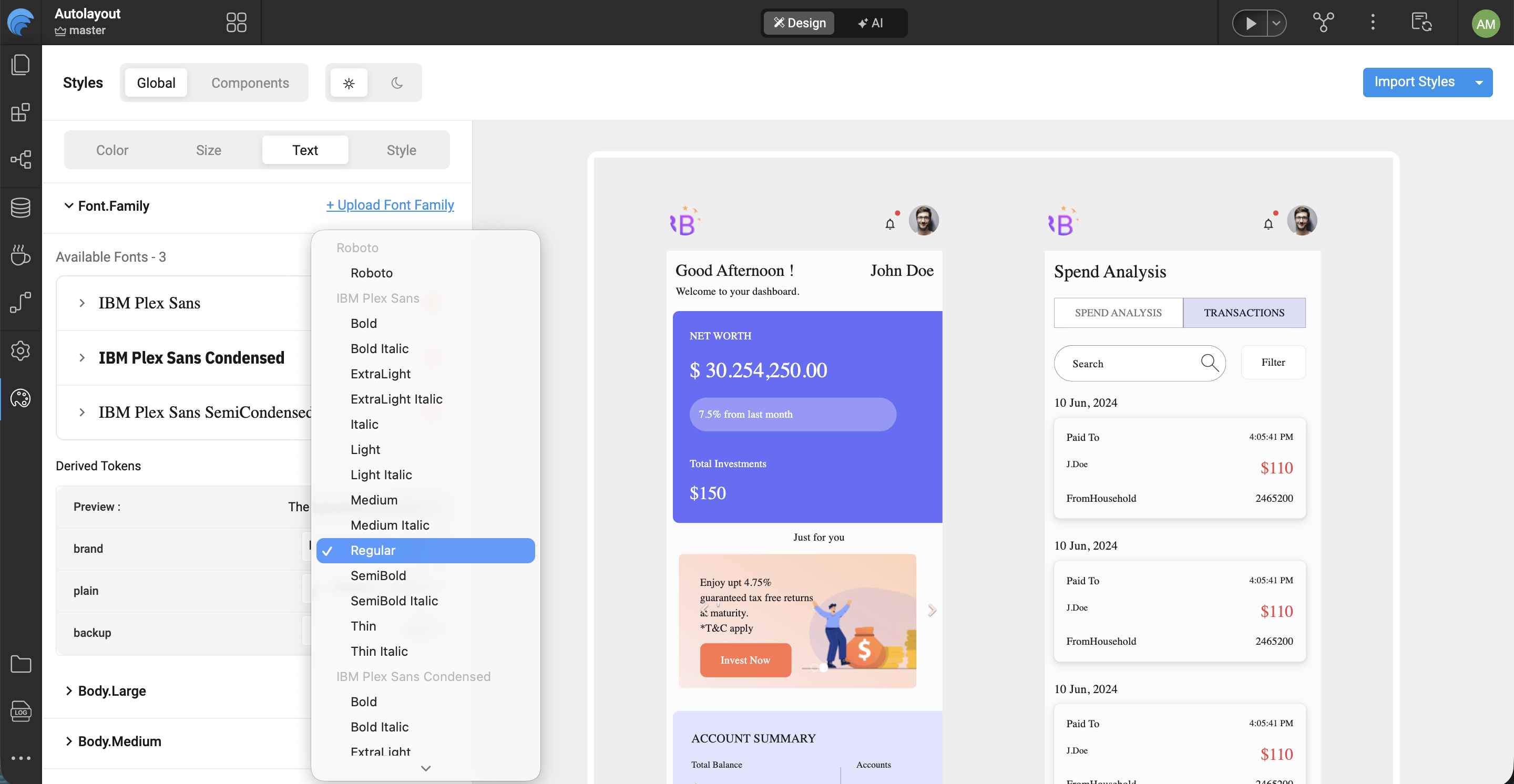
Task: Open the apps grid icon
Action: pyautogui.click(x=236, y=22)
